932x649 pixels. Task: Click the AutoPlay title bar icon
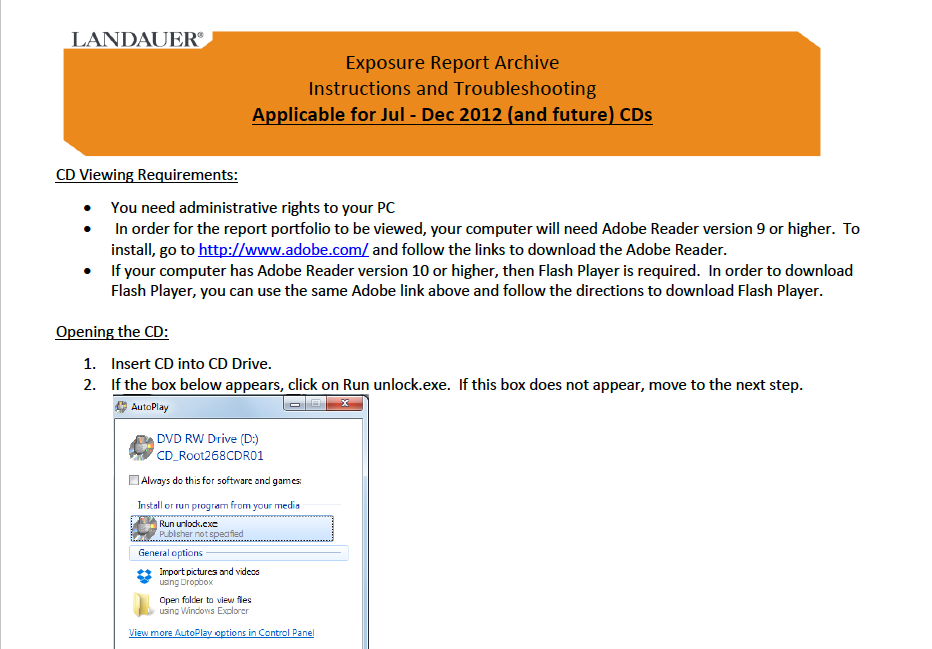122,406
